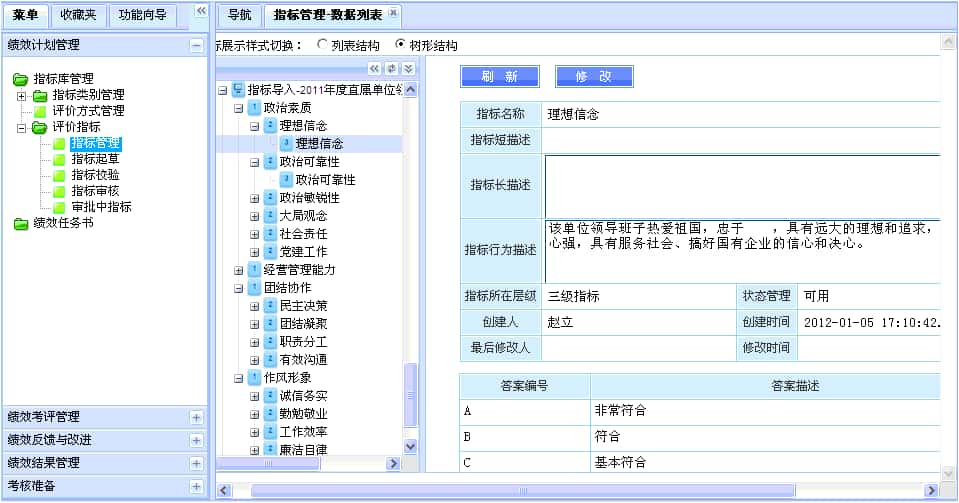This screenshot has height=503, width=959.
Task: Click the level-1 icon beside 经营管理能力
Action: pyautogui.click(x=254, y=270)
